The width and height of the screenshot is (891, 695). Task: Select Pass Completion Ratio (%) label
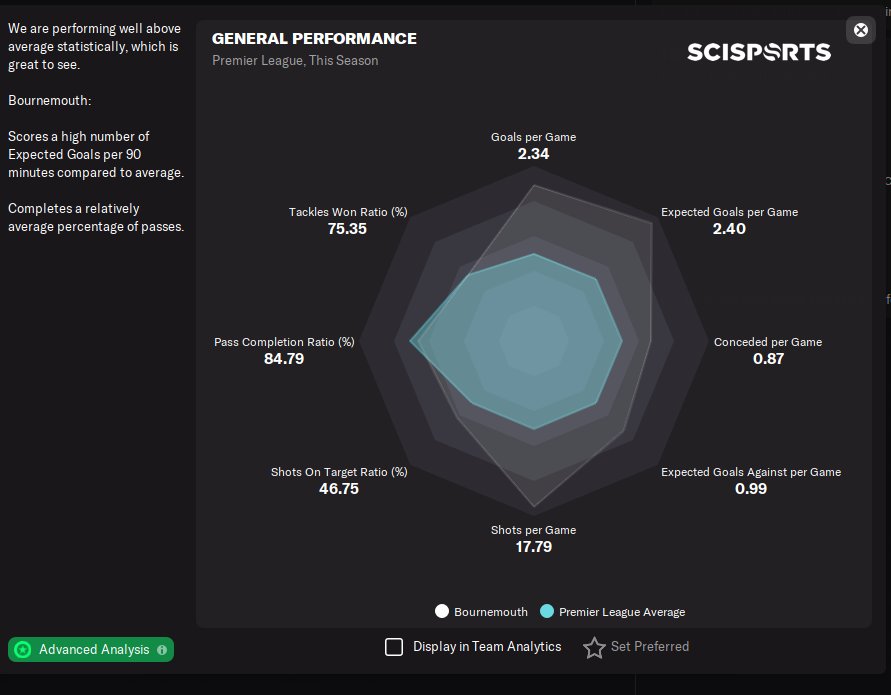tap(284, 342)
